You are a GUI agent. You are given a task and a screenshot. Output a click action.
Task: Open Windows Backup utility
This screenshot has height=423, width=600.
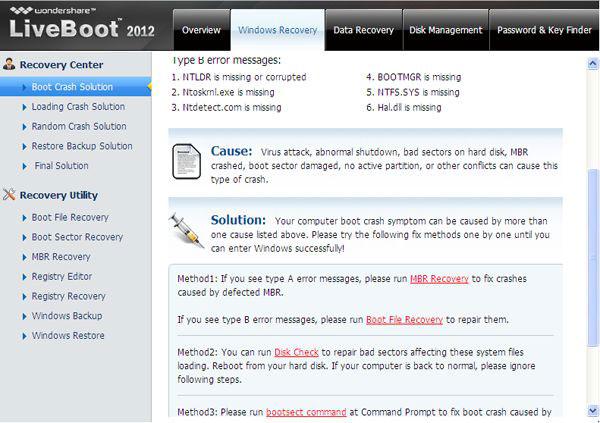[x=67, y=316]
